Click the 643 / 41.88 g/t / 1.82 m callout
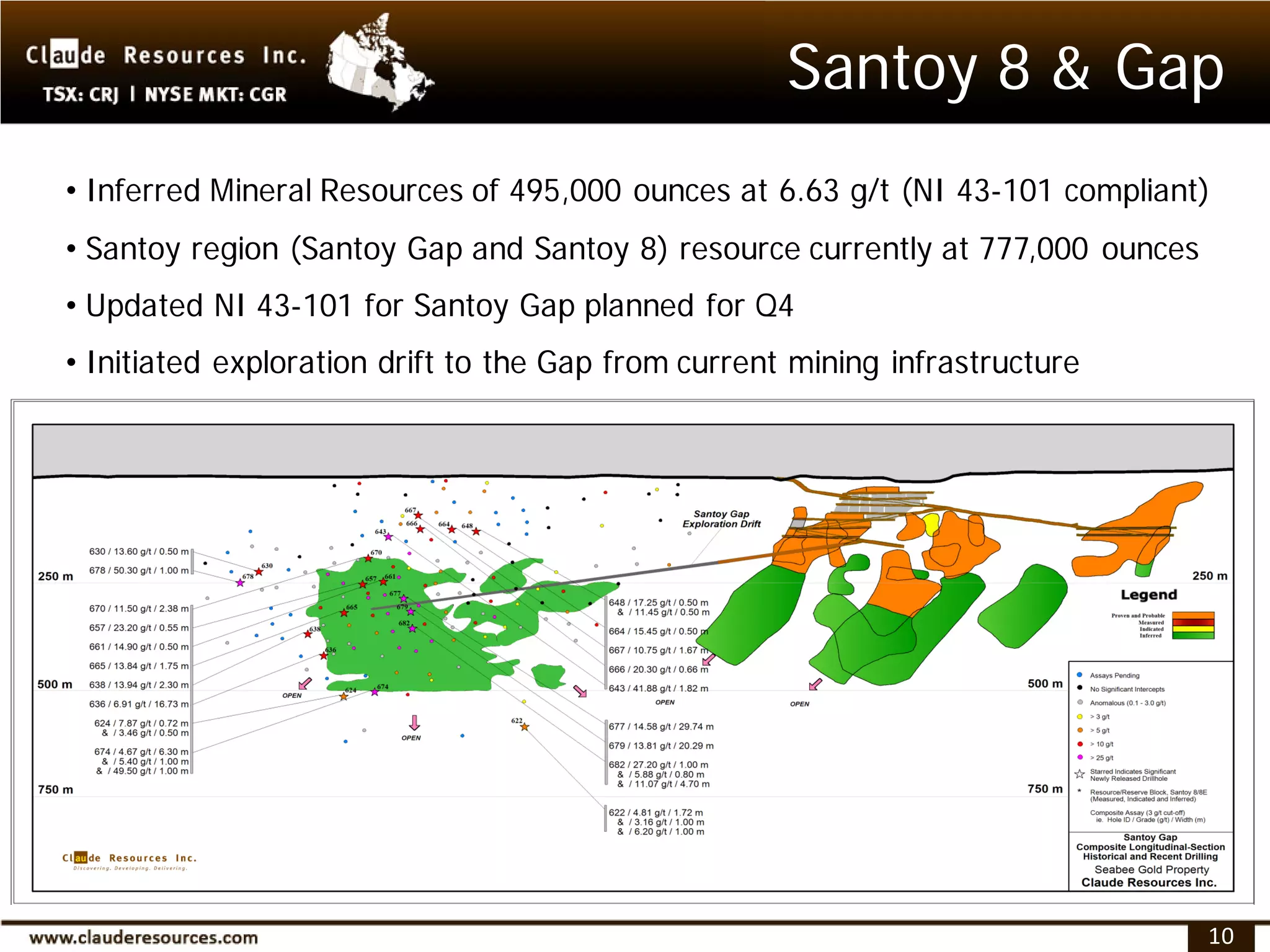Screen dimensions: 1270x952 click(x=659, y=689)
